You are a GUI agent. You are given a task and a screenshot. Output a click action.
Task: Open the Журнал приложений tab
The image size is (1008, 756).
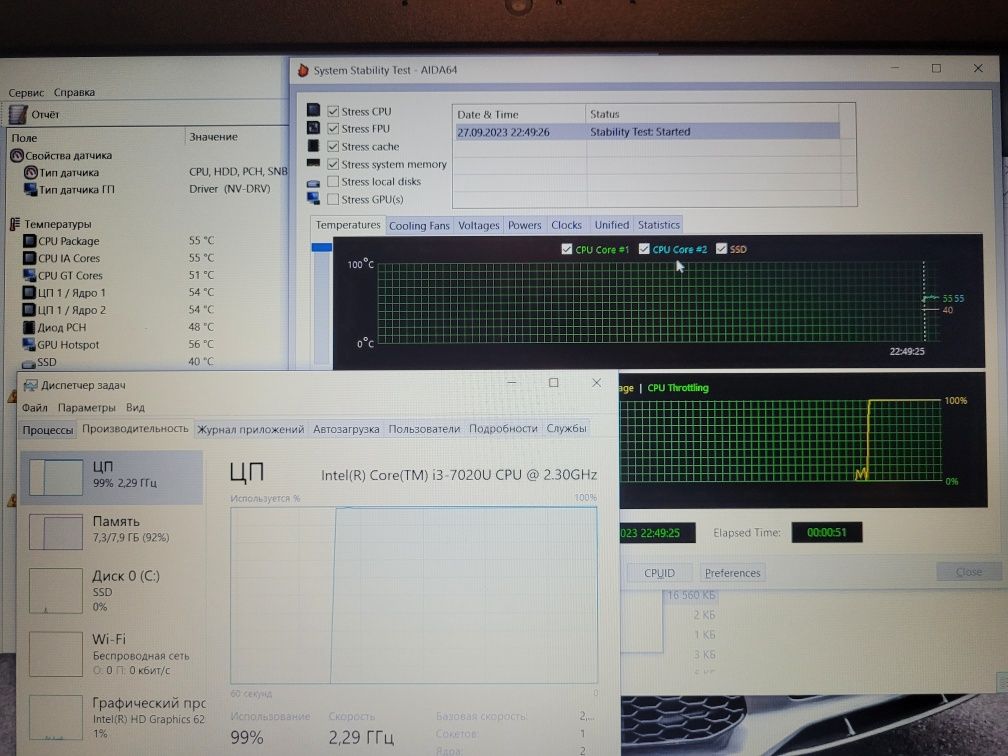pos(251,429)
